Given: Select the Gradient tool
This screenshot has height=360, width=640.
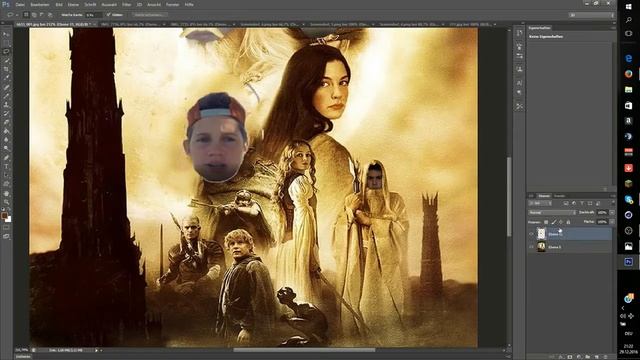Looking at the screenshot, I should coord(6,131).
